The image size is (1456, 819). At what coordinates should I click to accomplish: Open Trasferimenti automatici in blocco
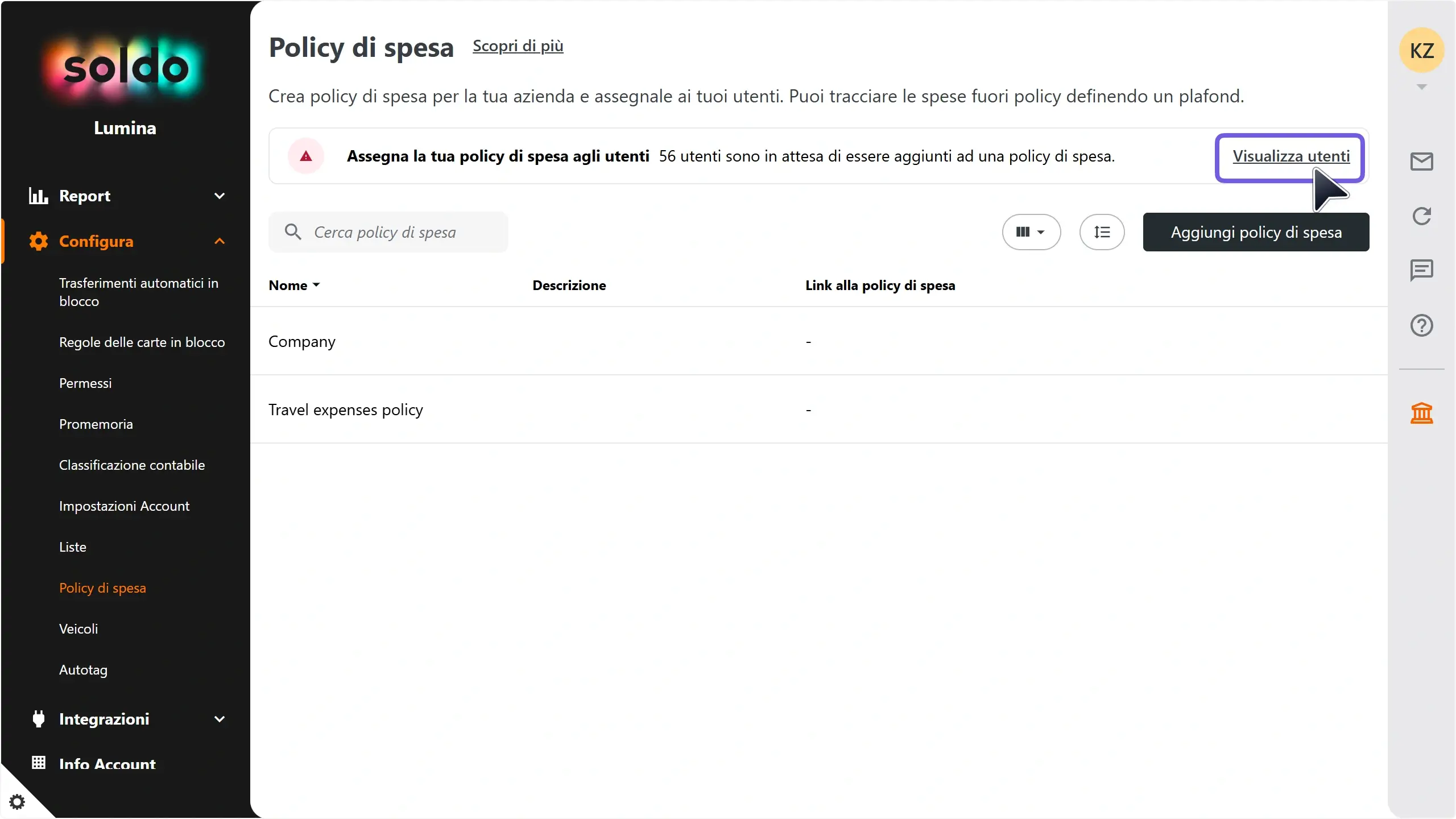[x=139, y=292]
